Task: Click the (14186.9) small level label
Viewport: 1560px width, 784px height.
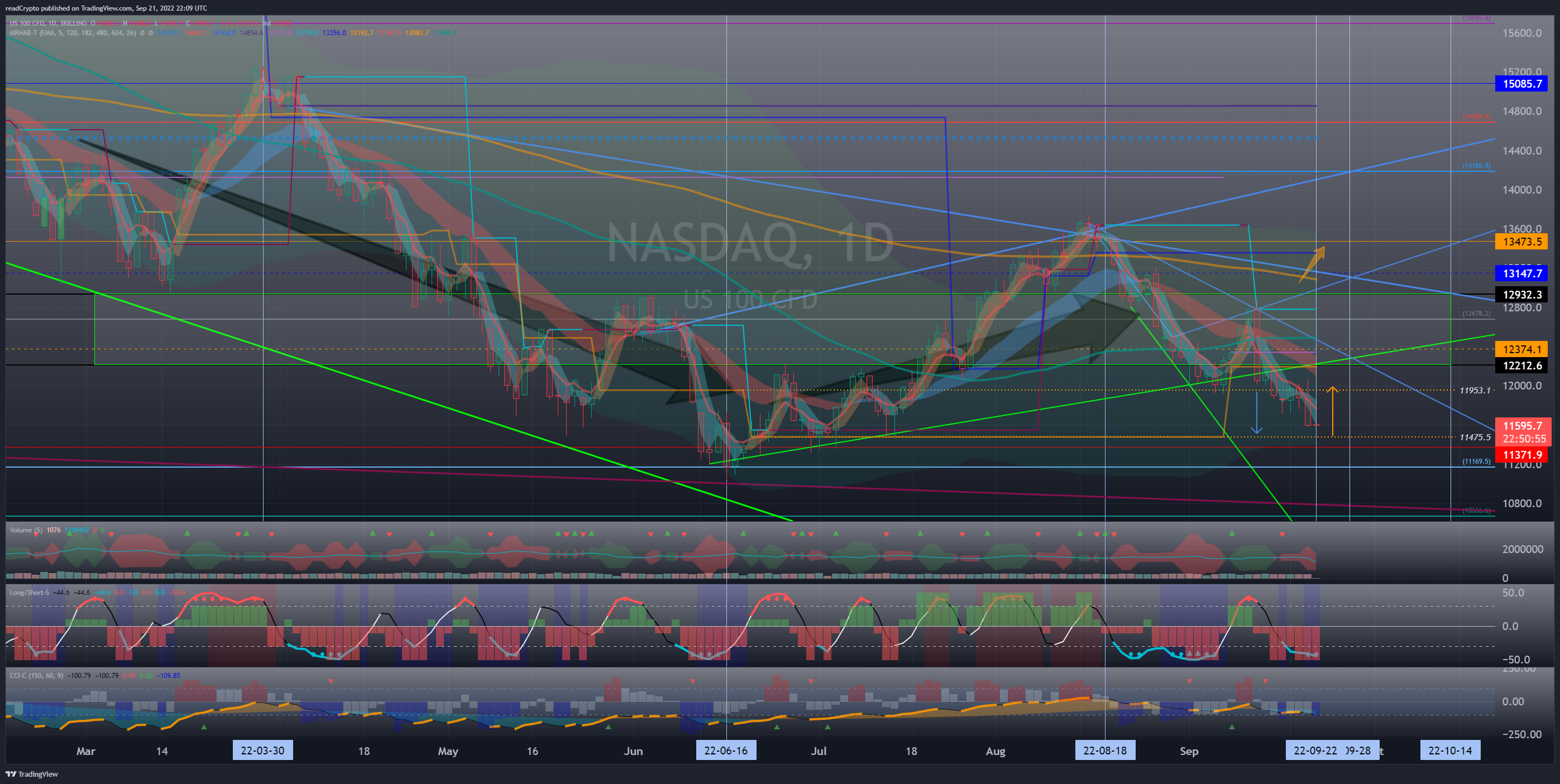Action: [1476, 165]
